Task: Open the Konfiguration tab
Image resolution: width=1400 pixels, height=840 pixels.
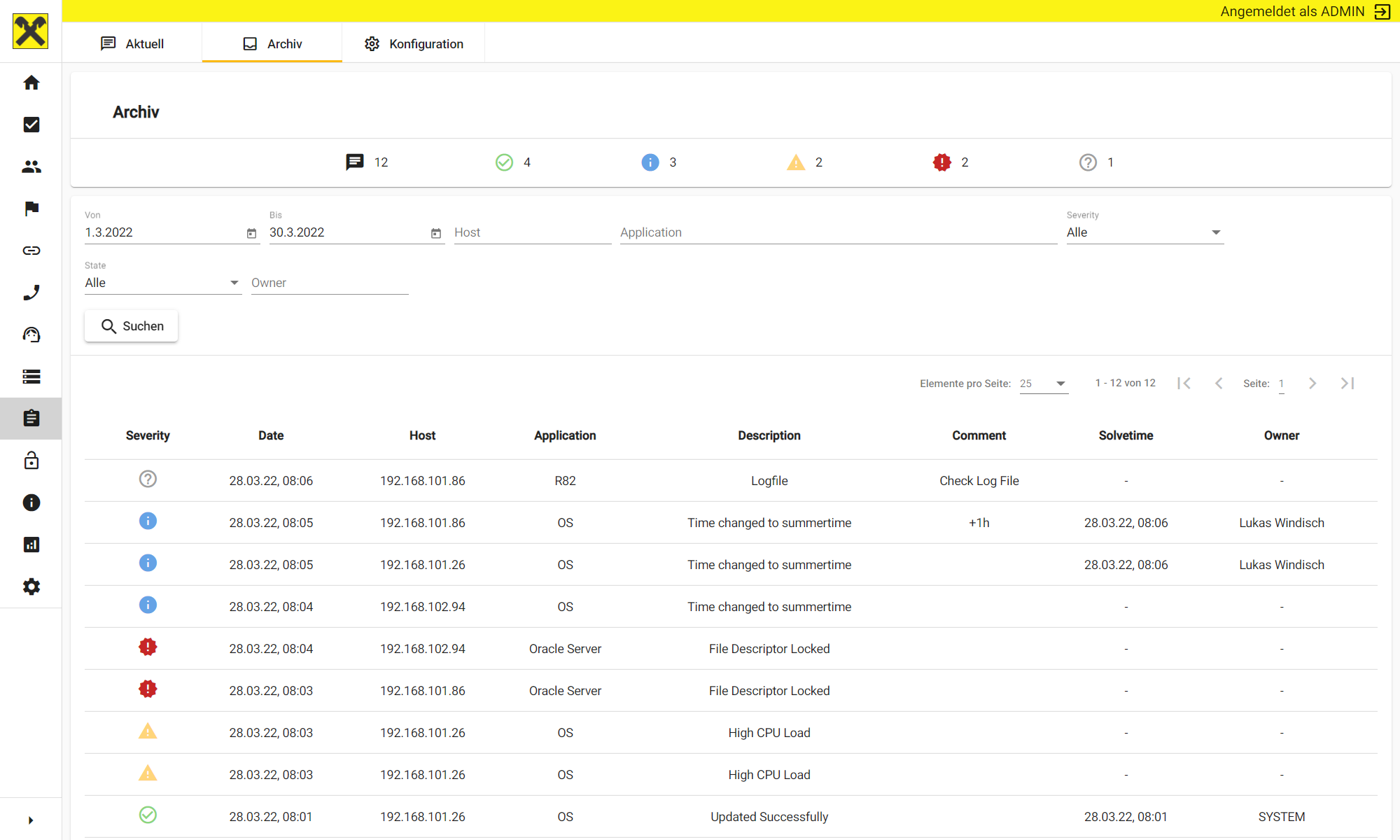Action: tap(414, 43)
